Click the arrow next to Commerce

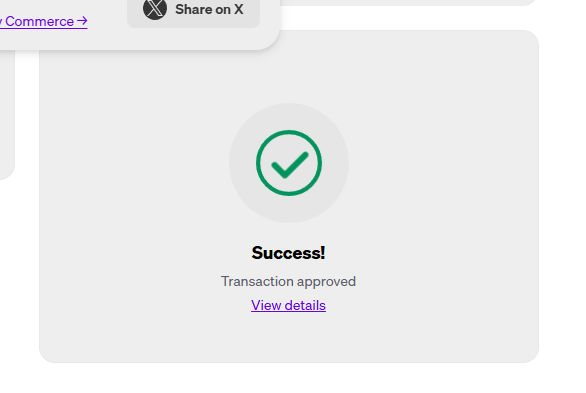82,21
